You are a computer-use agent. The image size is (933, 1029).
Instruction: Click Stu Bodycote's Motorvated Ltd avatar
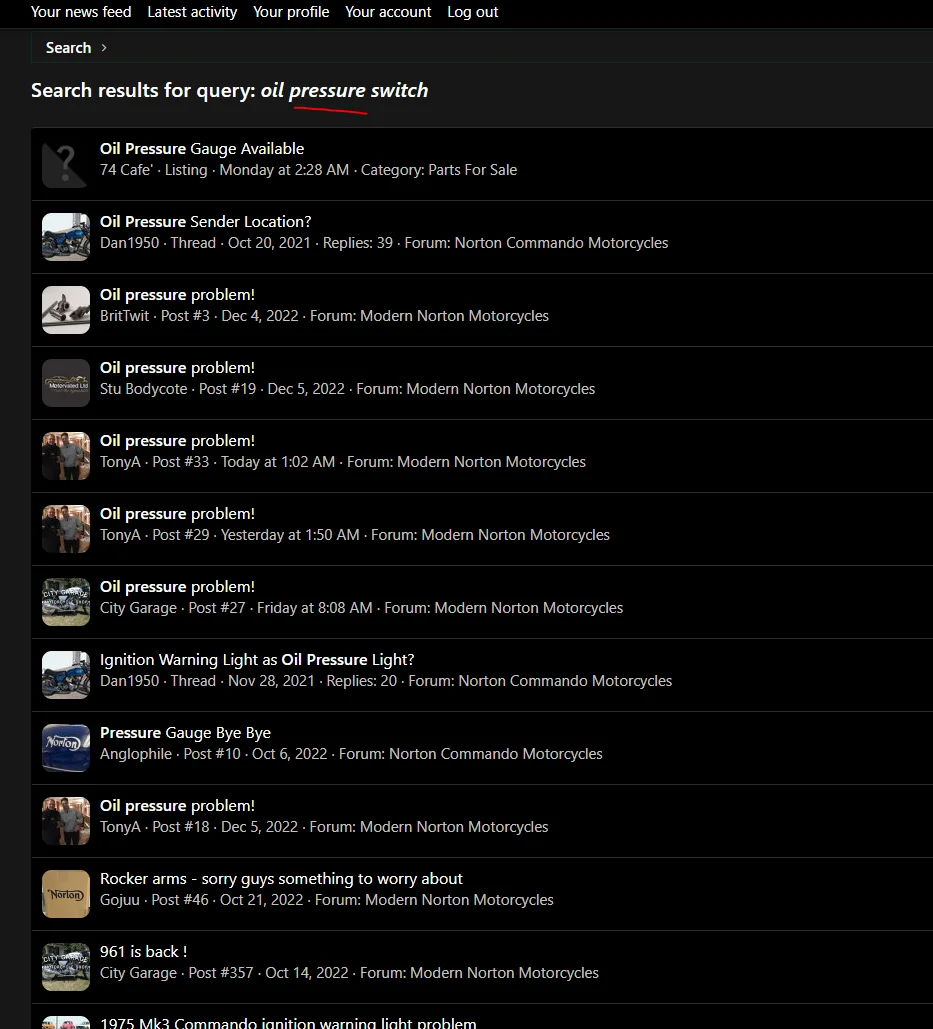tap(66, 383)
